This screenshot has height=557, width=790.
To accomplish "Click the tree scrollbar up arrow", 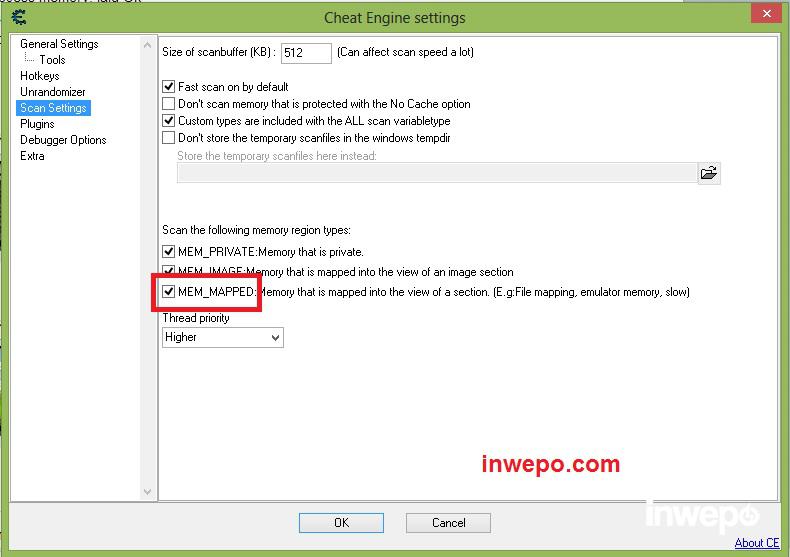I will tap(148, 45).
